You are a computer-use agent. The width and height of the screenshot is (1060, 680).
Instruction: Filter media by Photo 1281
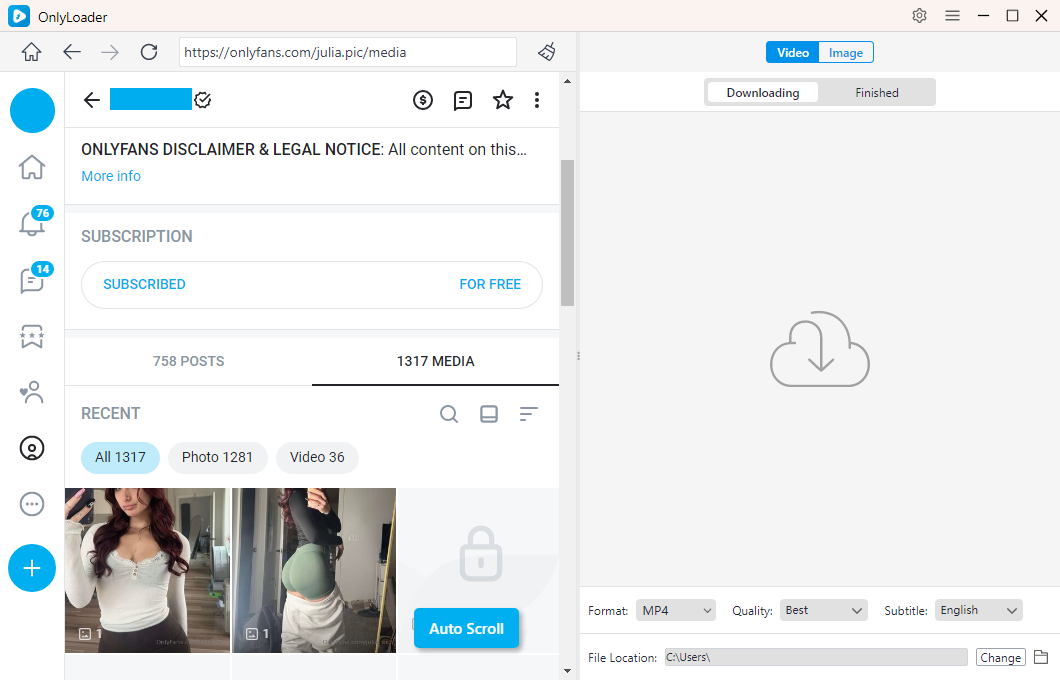pos(217,457)
